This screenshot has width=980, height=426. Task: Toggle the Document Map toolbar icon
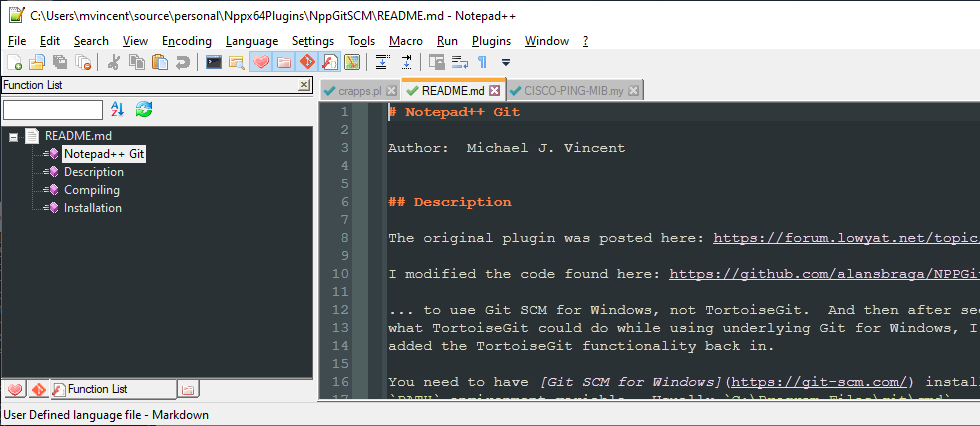click(352, 62)
